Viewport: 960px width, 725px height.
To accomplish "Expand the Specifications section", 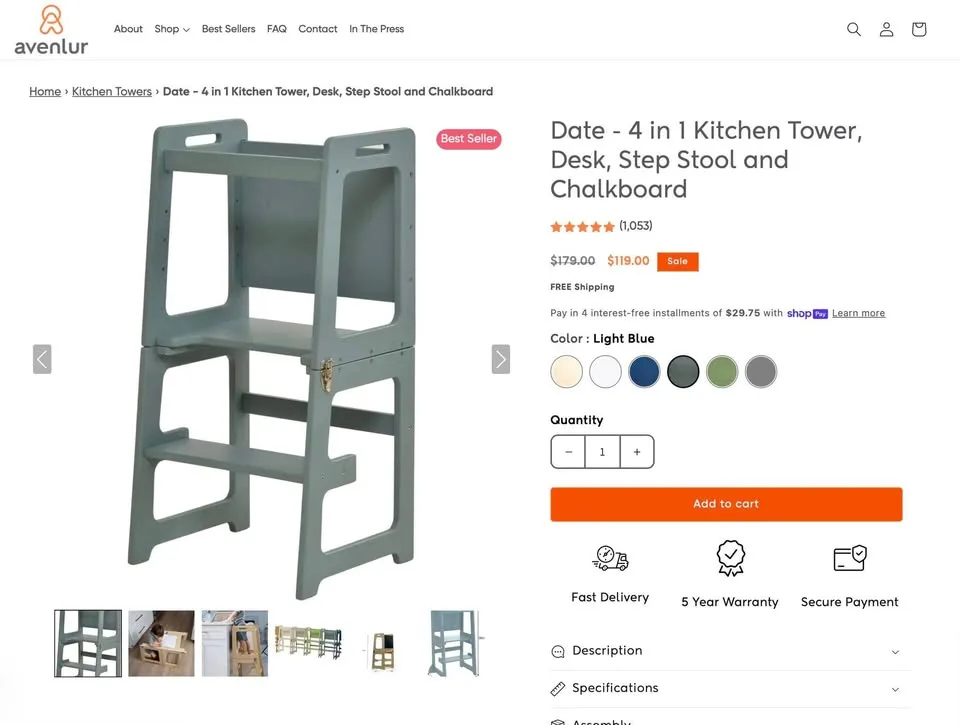I will 725,688.
